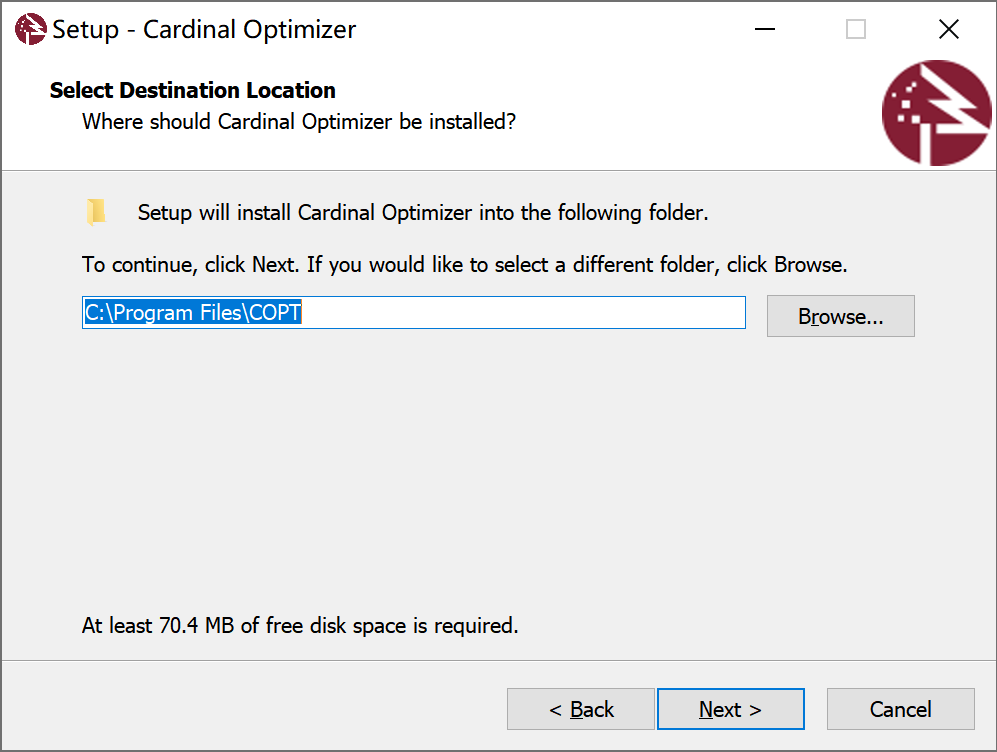997x752 pixels.
Task: Click the 70.4 MB disk space notice
Action: (300, 626)
